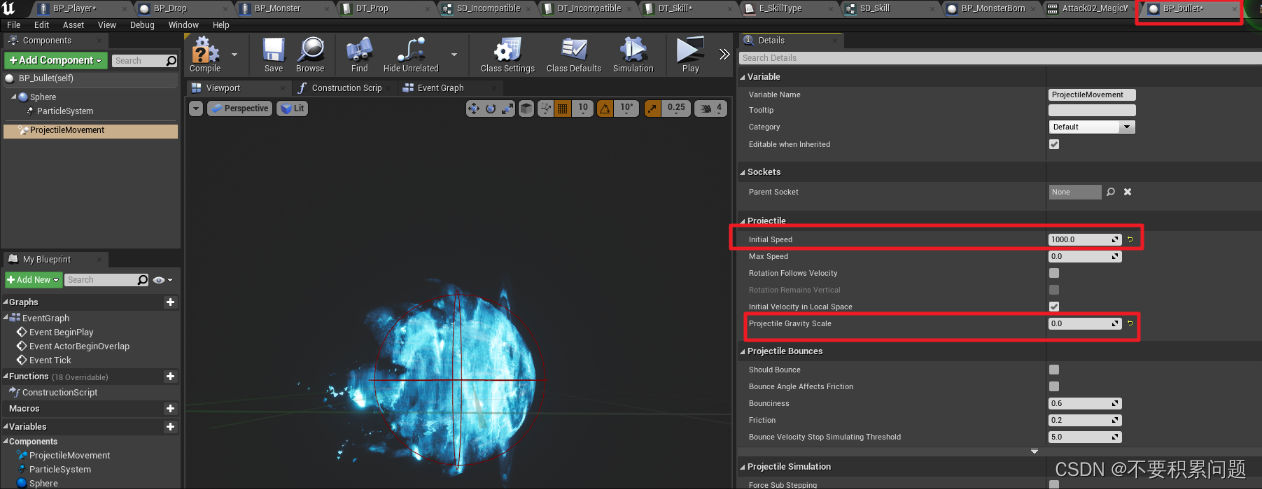
Task: Open the Find tool in the toolbar
Action: (360, 53)
